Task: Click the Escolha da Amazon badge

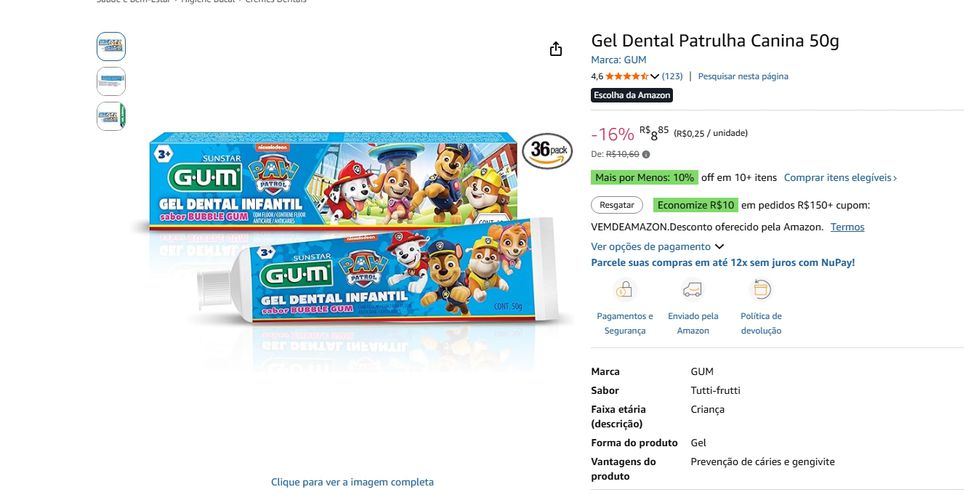Action: pyautogui.click(x=632, y=95)
